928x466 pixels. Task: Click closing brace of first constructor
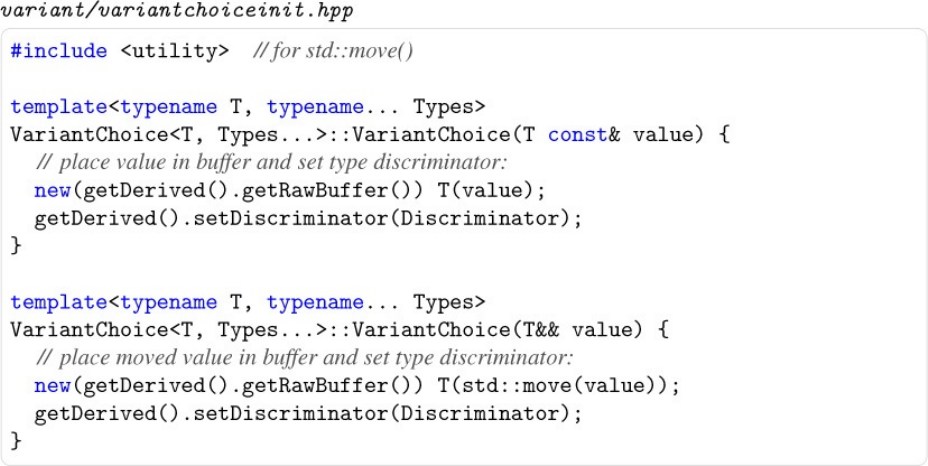(x=16, y=246)
